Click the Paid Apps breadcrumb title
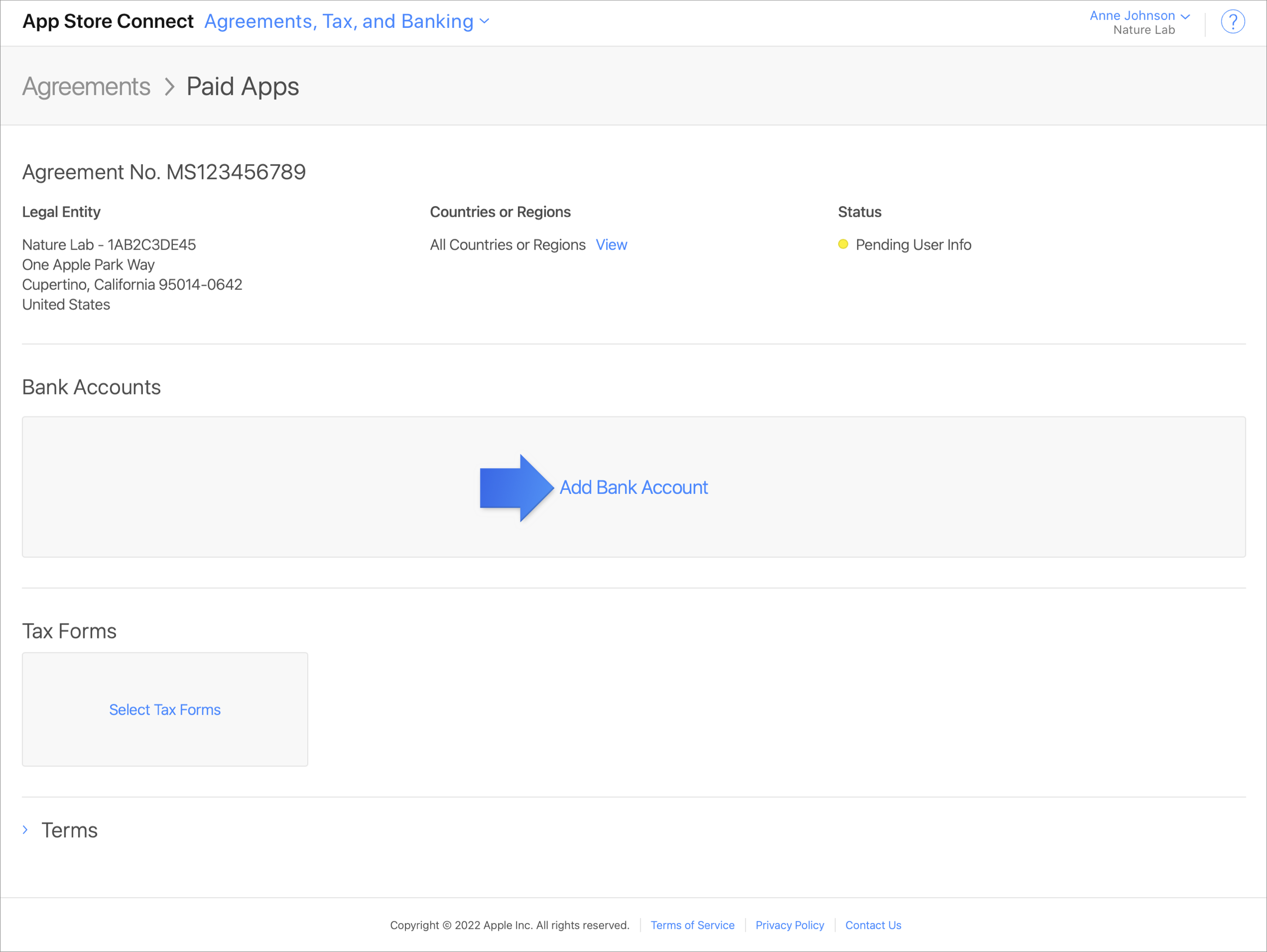Viewport: 1267px width, 952px height. [242, 87]
